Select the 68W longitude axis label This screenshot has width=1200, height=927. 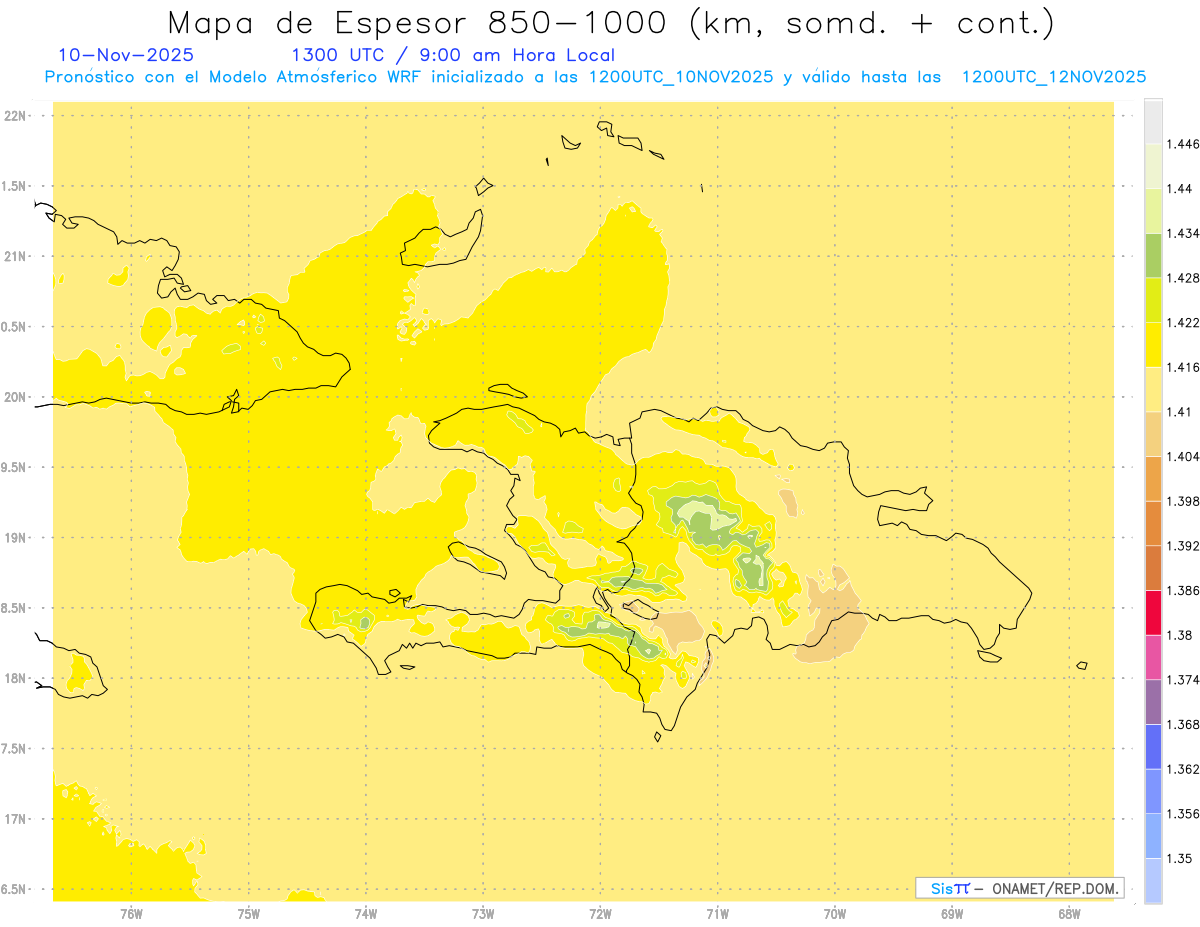point(1069,913)
